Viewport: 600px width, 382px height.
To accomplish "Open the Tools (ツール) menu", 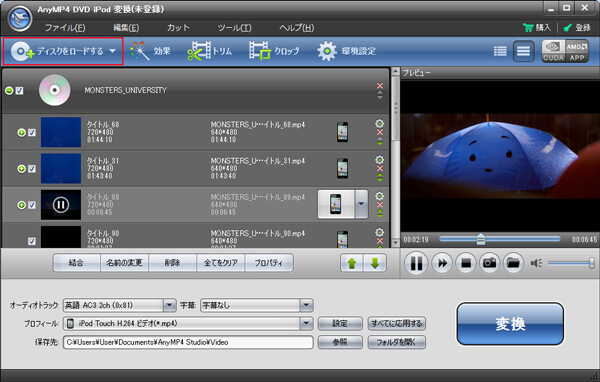I will (x=234, y=28).
